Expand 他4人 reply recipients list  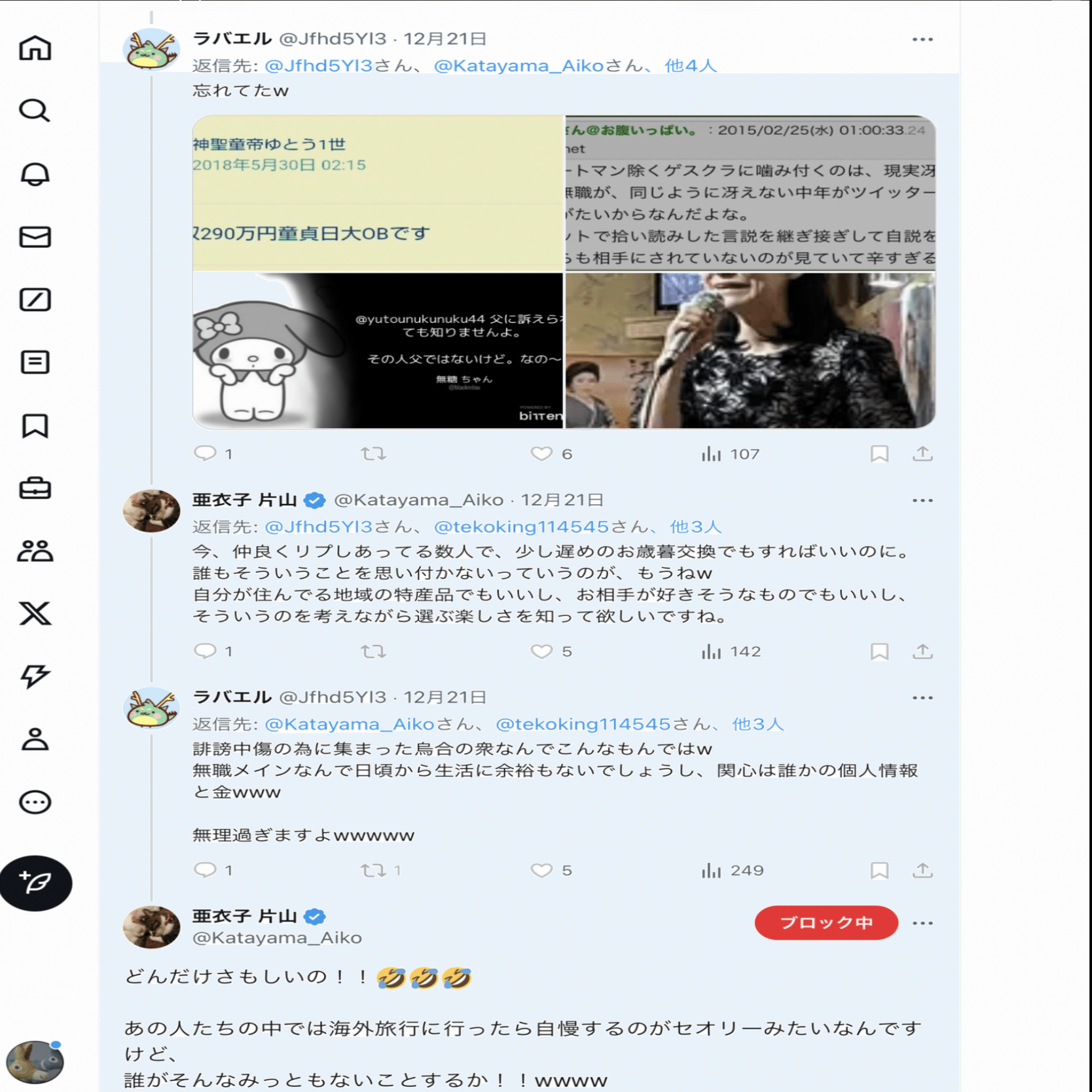[x=691, y=65]
